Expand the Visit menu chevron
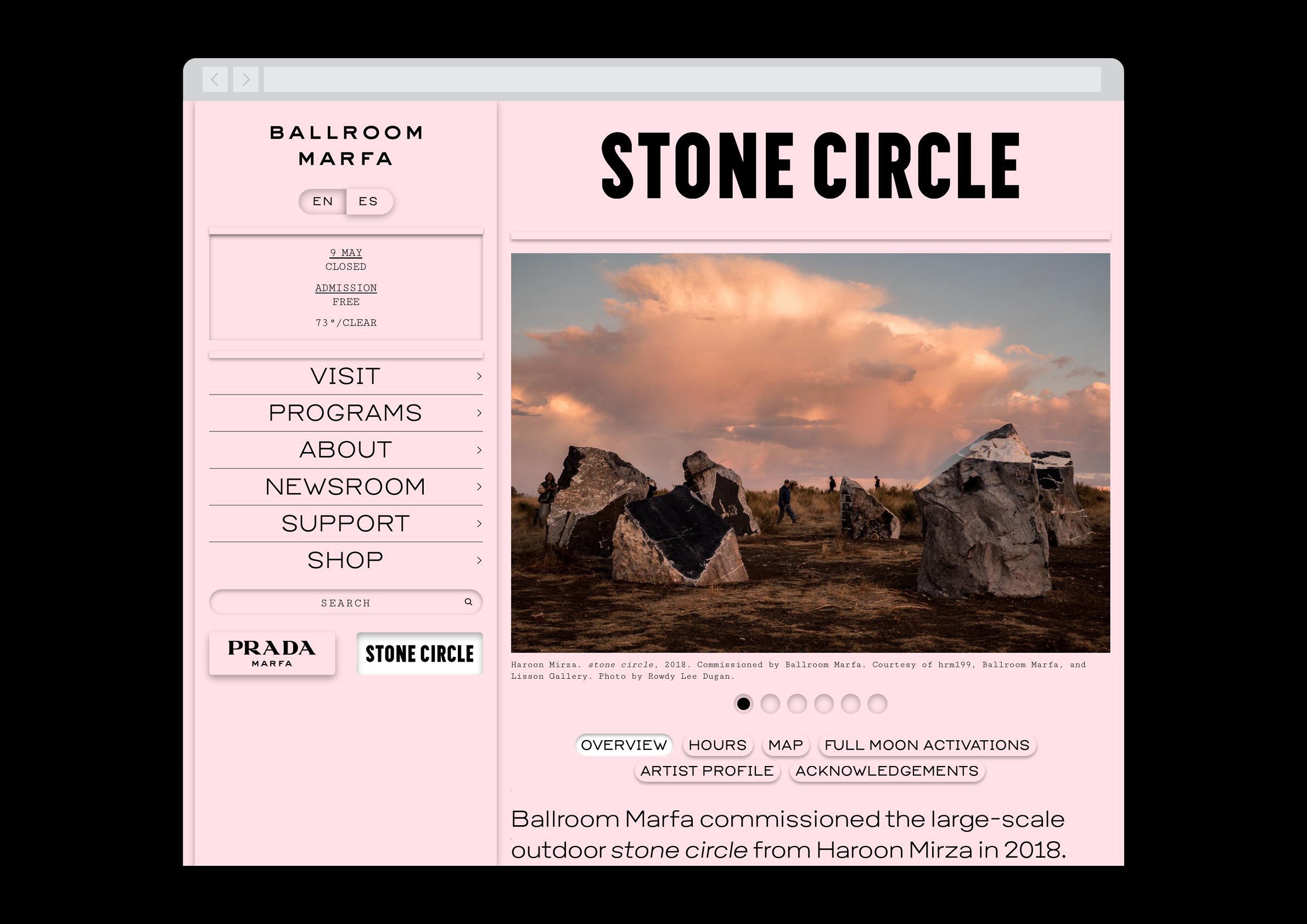The image size is (1307, 924). [479, 376]
